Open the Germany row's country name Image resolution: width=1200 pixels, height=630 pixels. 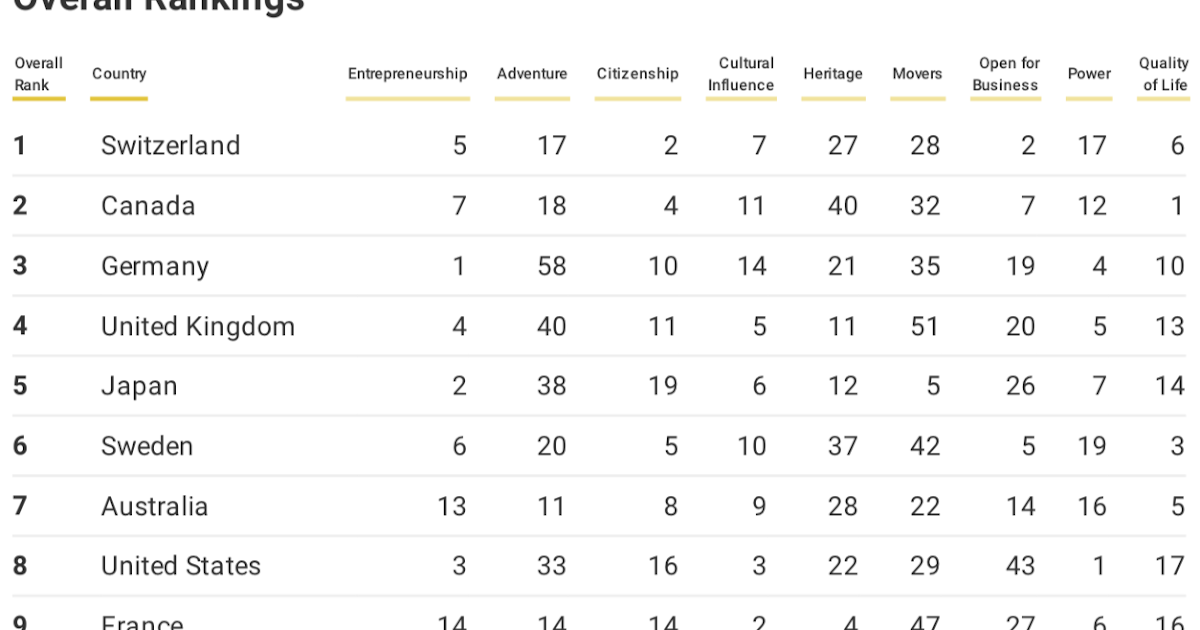tap(155, 267)
